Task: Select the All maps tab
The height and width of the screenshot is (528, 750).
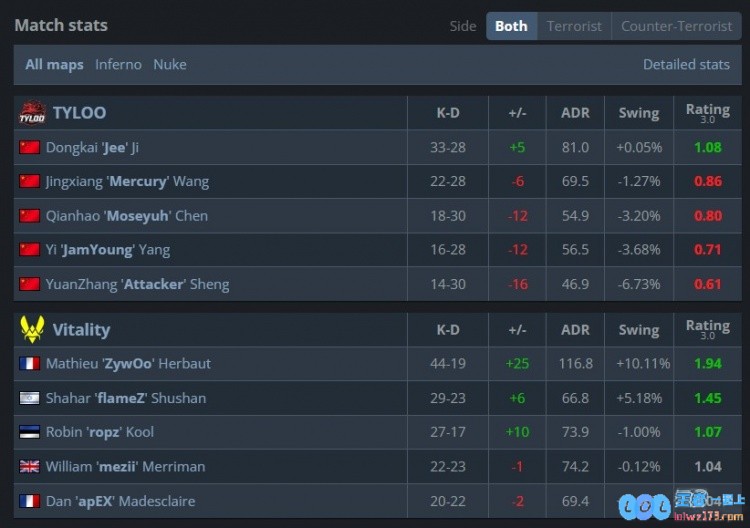Action: [54, 65]
